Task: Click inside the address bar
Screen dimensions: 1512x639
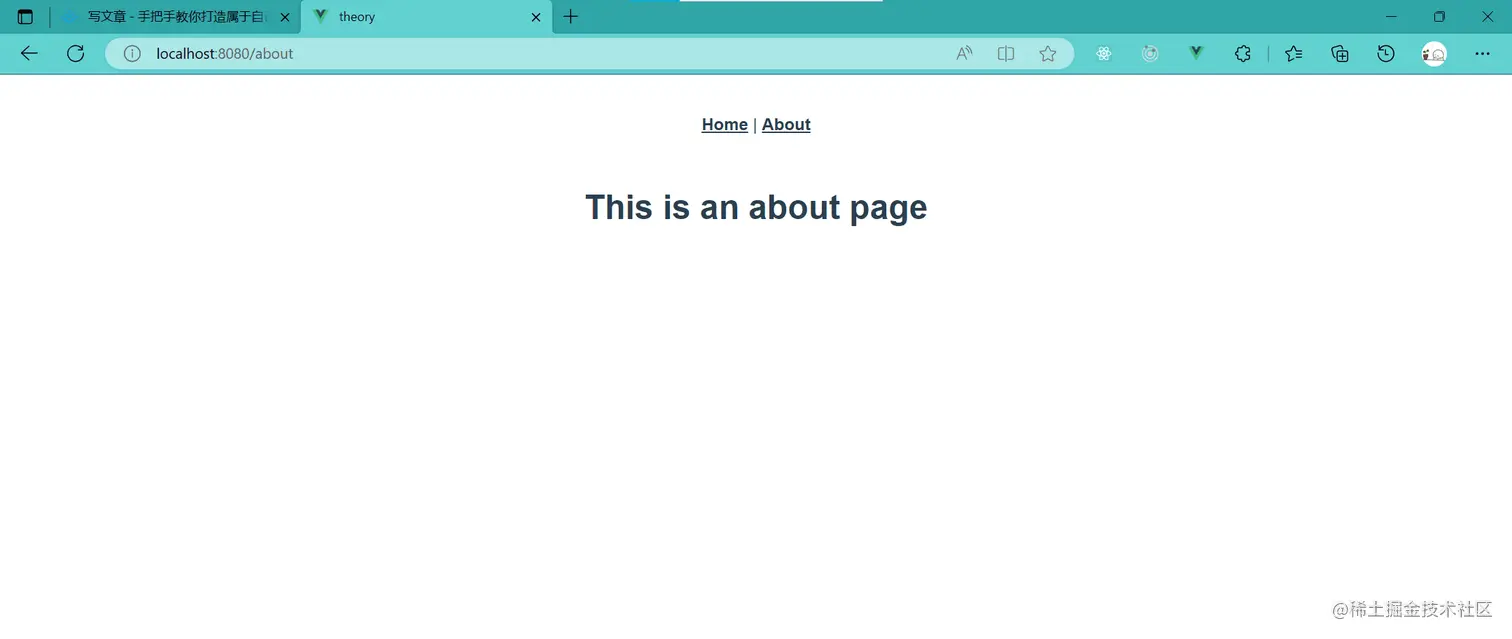Action: 400,53
